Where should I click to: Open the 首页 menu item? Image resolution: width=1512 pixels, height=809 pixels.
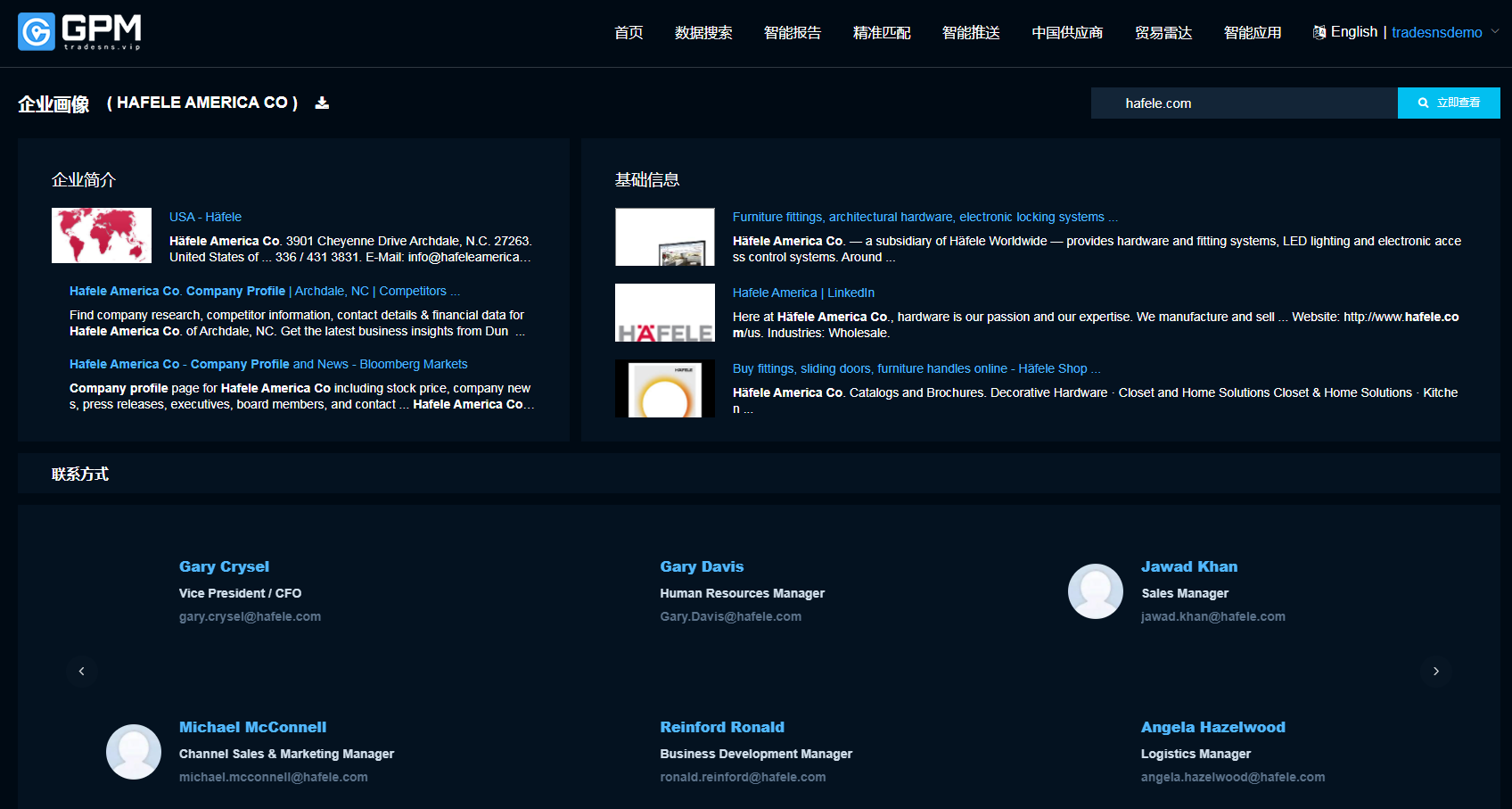(629, 33)
